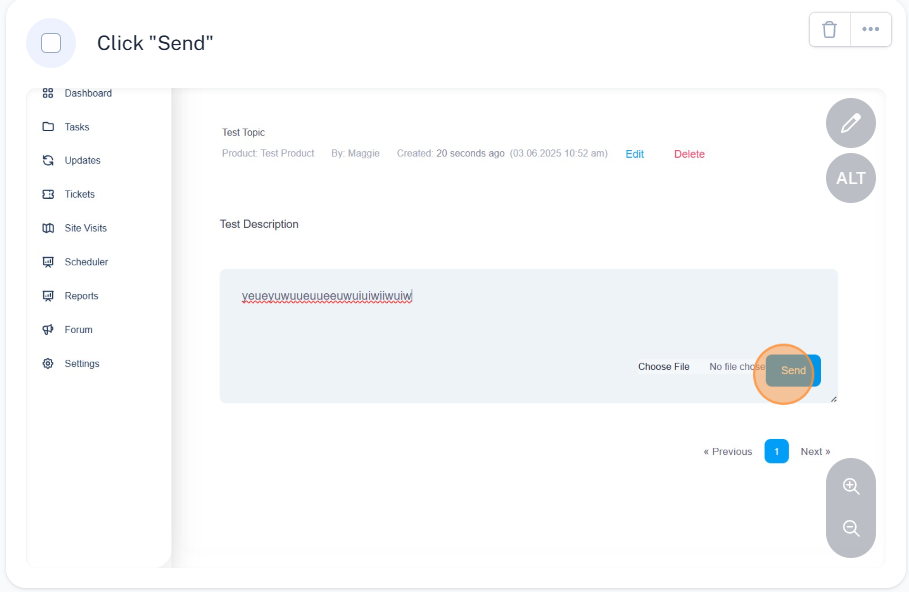Click the zoom out magnifier icon
This screenshot has width=909, height=592.
point(851,528)
